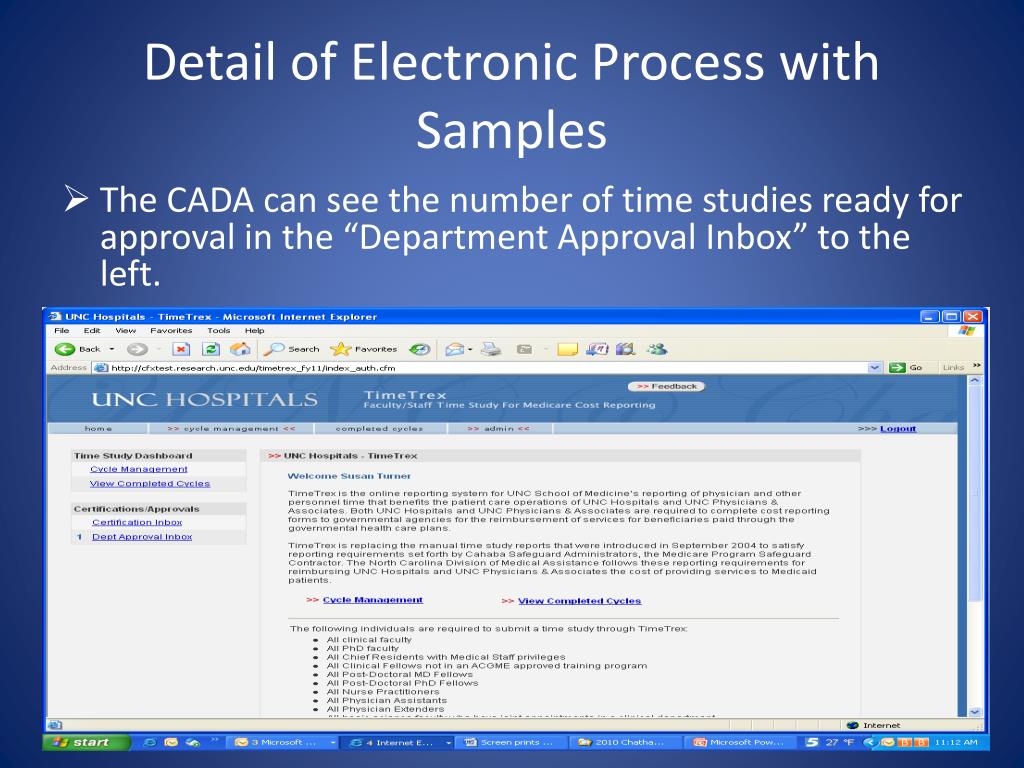Open the '3 Microsoft' taskbar group dropdown

click(x=332, y=743)
